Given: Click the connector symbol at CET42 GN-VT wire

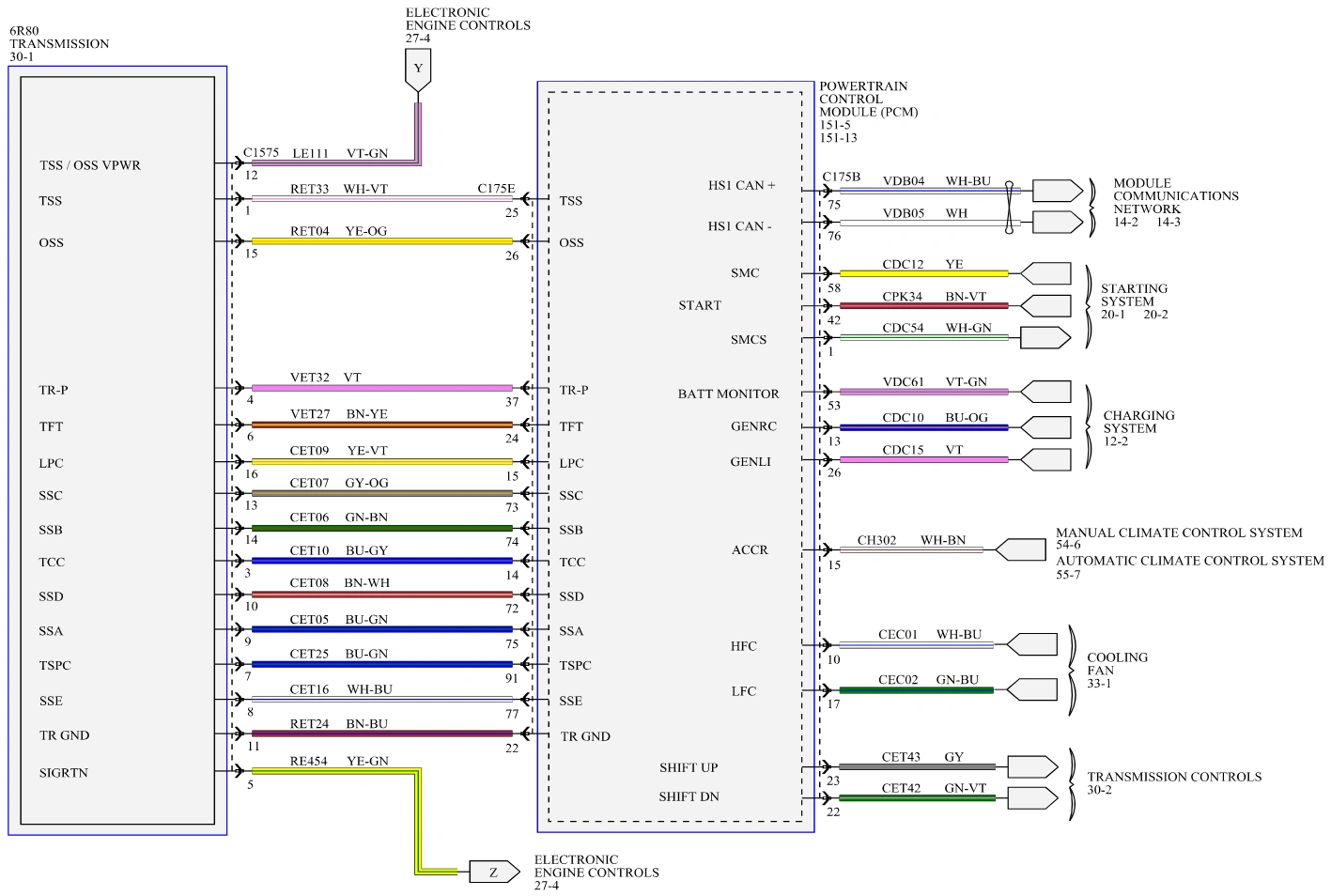Looking at the screenshot, I should pyautogui.click(x=1032, y=798).
